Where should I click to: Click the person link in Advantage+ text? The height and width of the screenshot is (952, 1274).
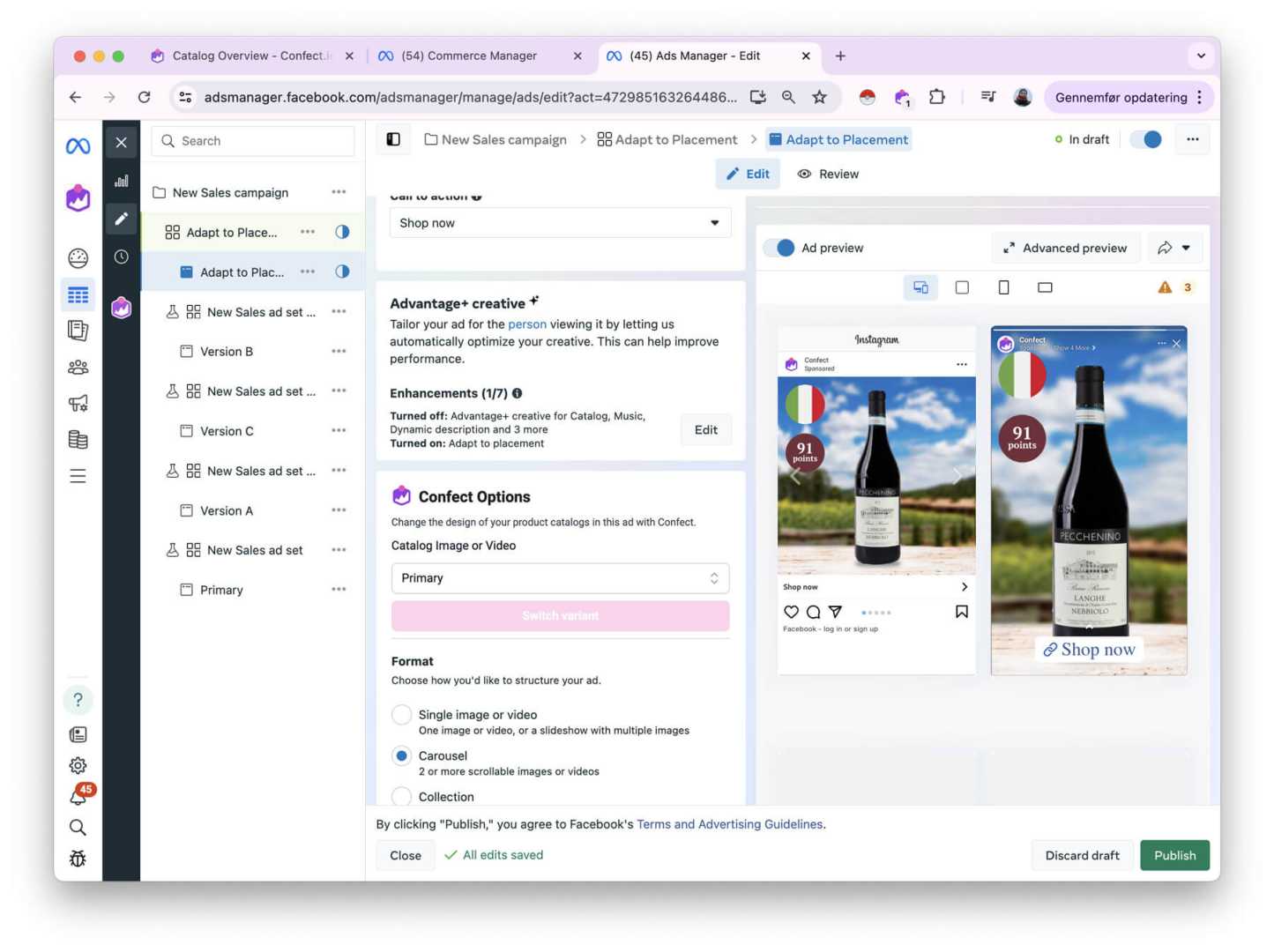point(527,324)
